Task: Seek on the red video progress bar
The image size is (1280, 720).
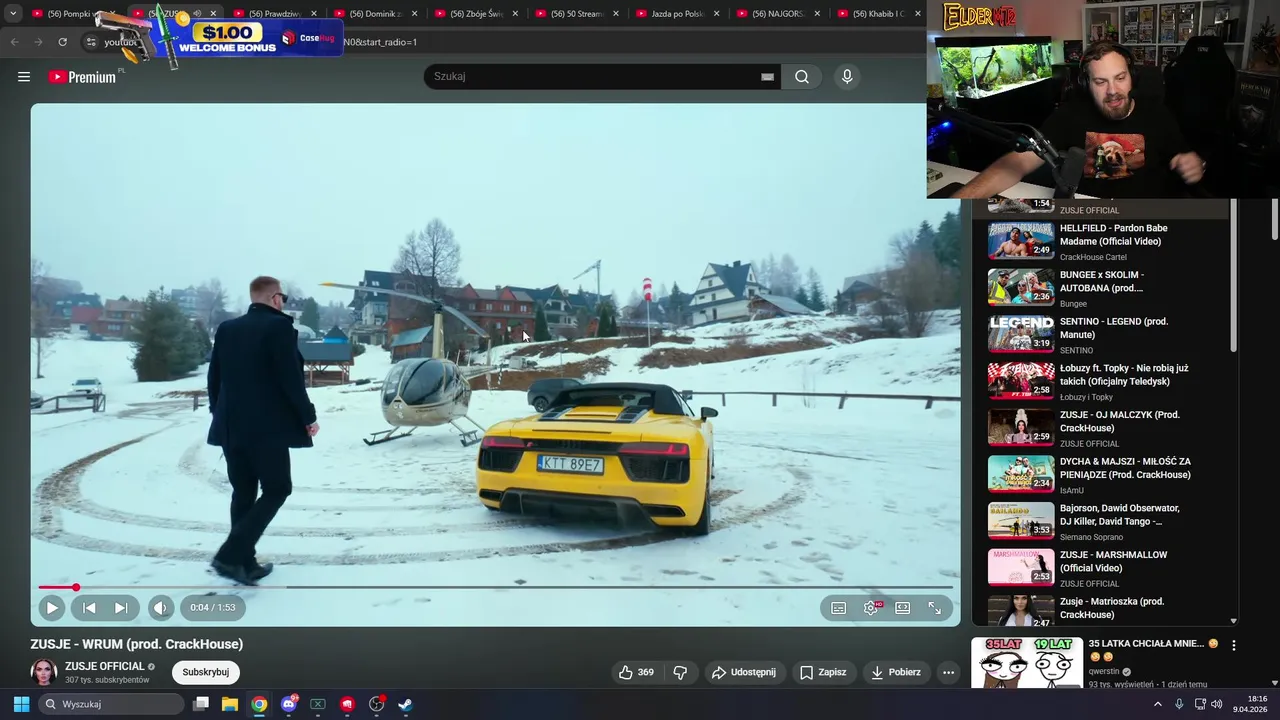Action: 496,587
